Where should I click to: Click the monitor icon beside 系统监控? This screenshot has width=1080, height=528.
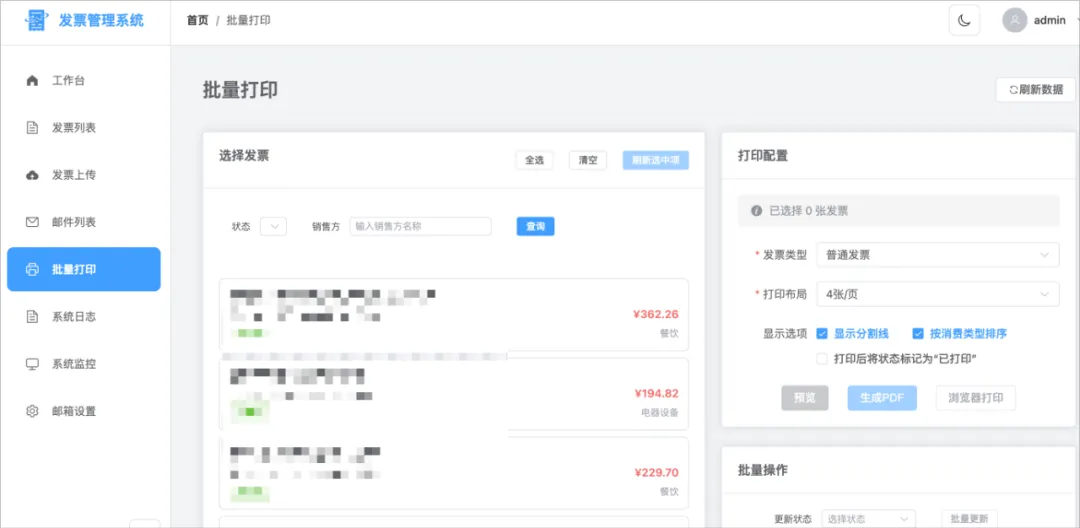pyautogui.click(x=32, y=363)
